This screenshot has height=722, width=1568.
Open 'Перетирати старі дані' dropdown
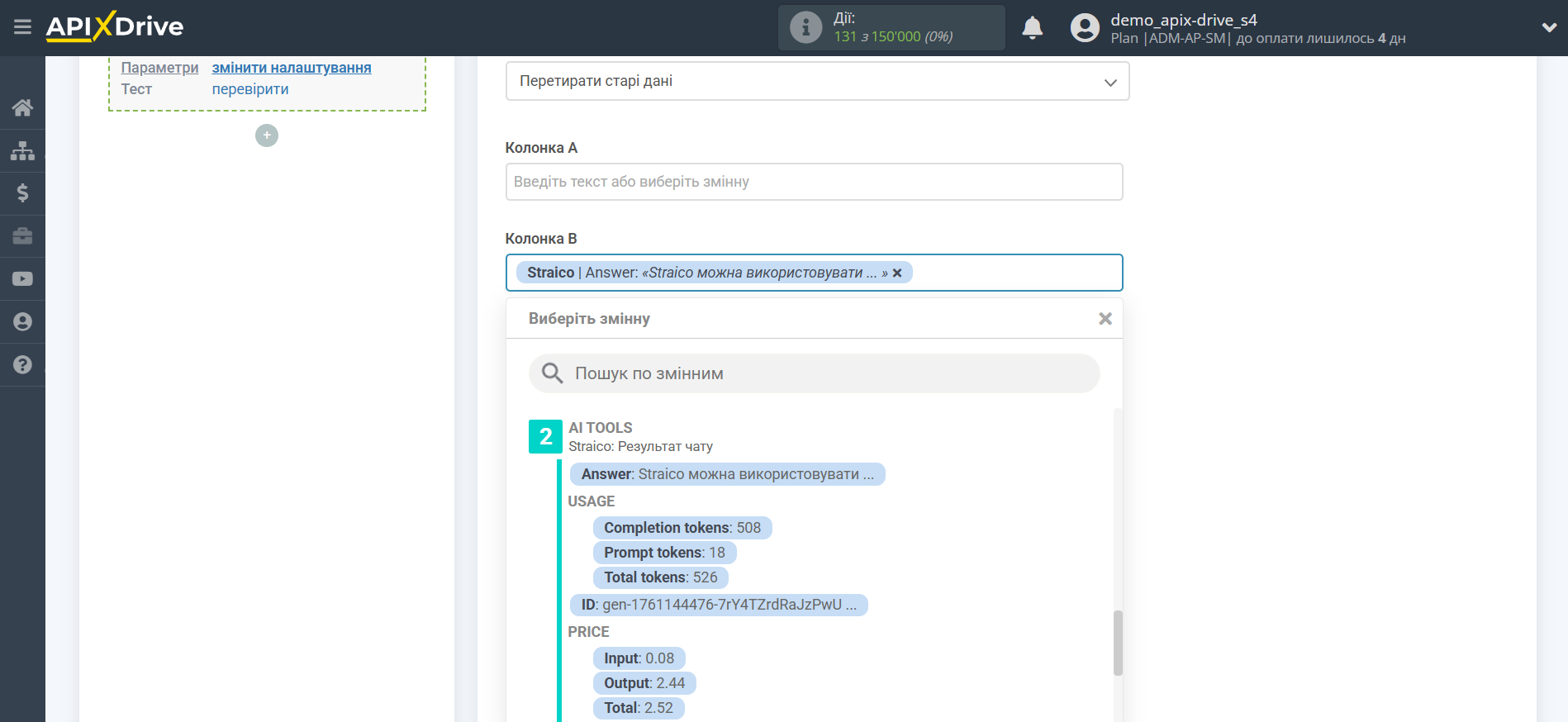[x=817, y=82]
